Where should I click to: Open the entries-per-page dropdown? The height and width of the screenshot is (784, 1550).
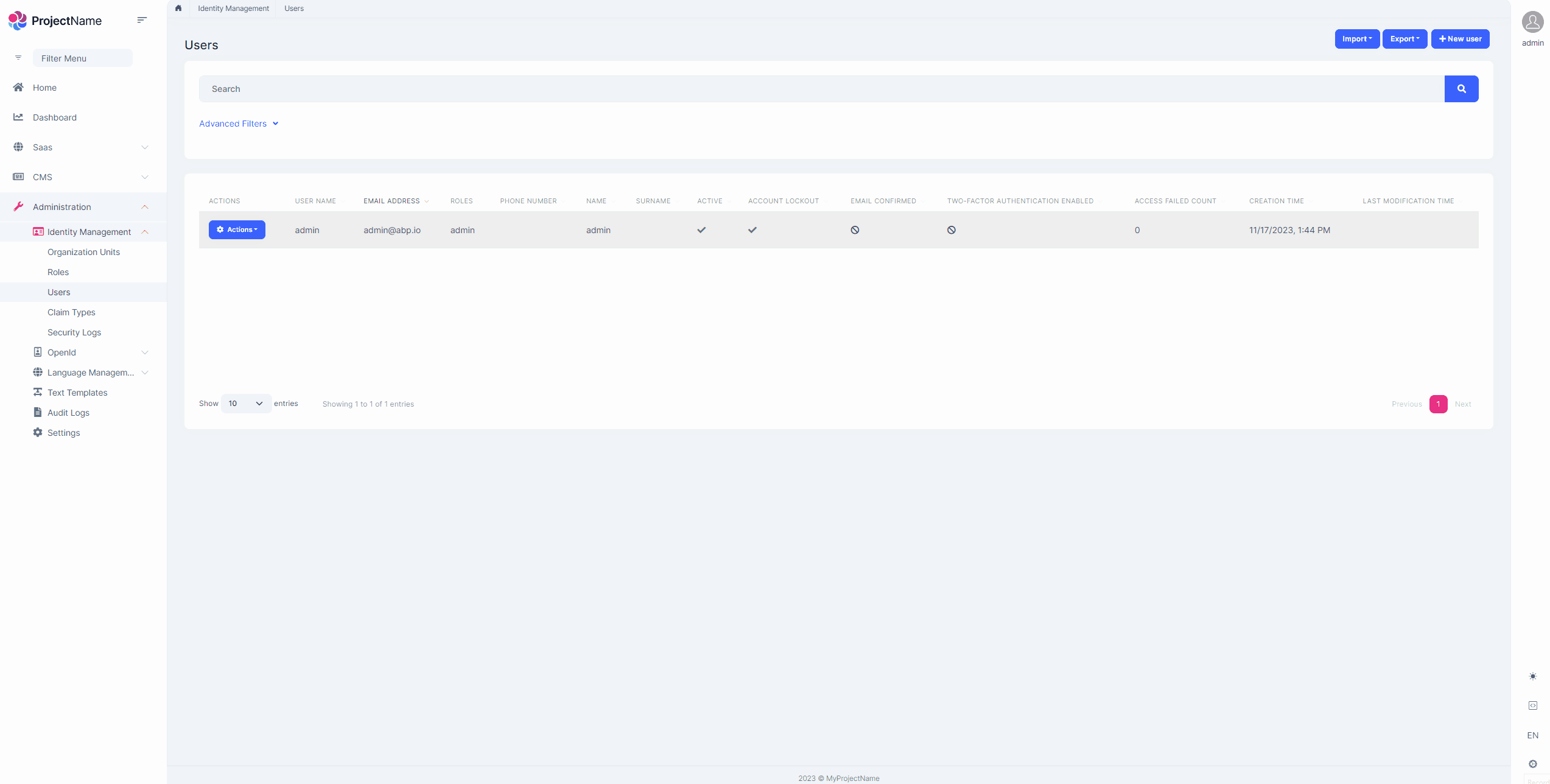pyautogui.click(x=245, y=404)
